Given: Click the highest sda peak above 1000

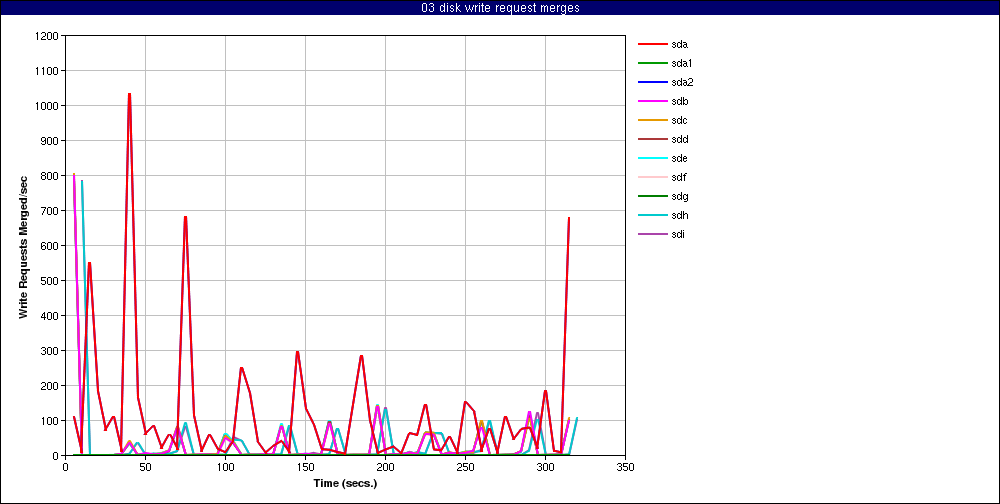Looking at the screenshot, I should (129, 94).
